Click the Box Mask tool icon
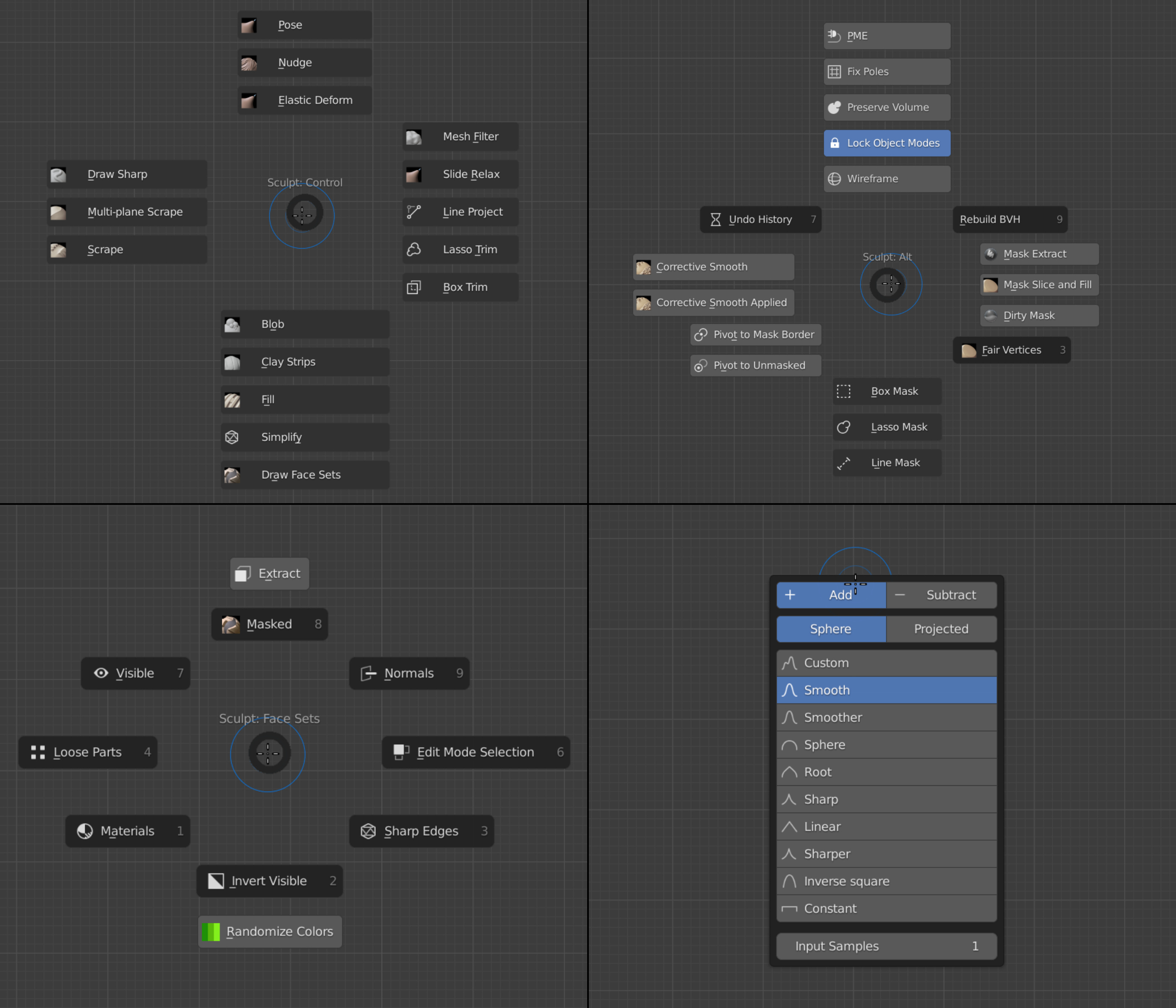 [x=843, y=391]
